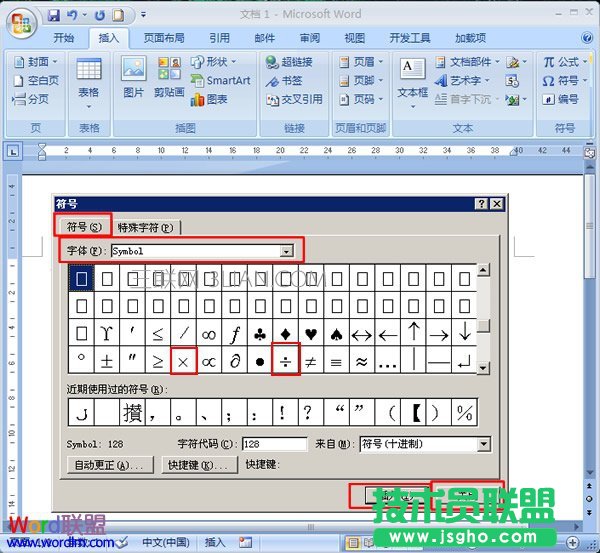
Task: Open footer (页脚) dropdown
Action: click(x=361, y=80)
